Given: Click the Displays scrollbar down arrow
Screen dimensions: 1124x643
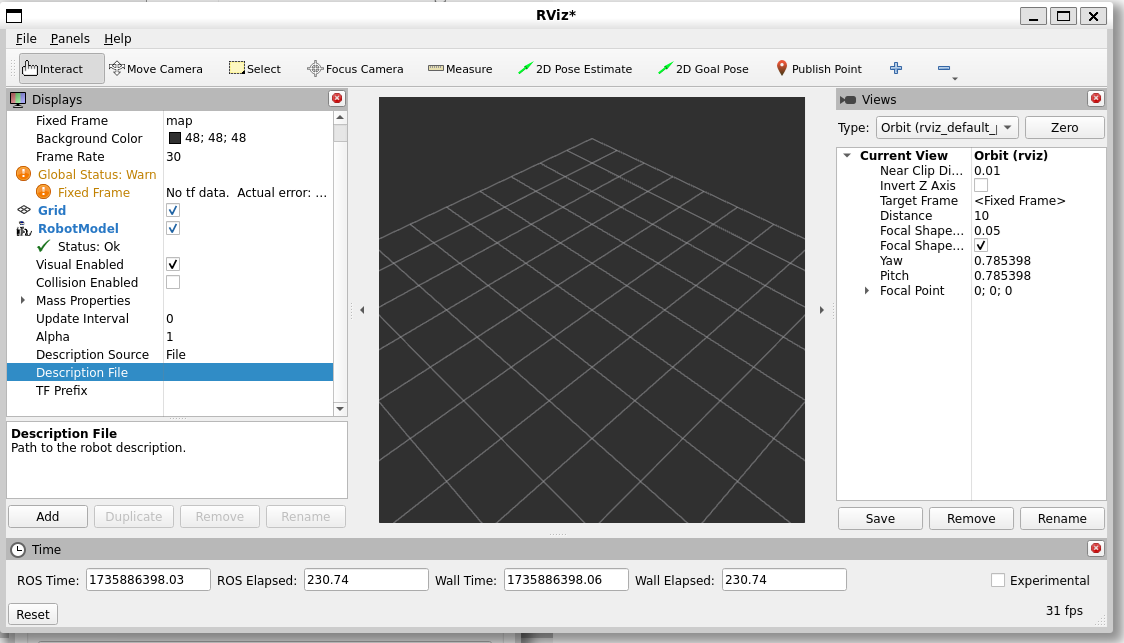Looking at the screenshot, I should click(x=340, y=409).
